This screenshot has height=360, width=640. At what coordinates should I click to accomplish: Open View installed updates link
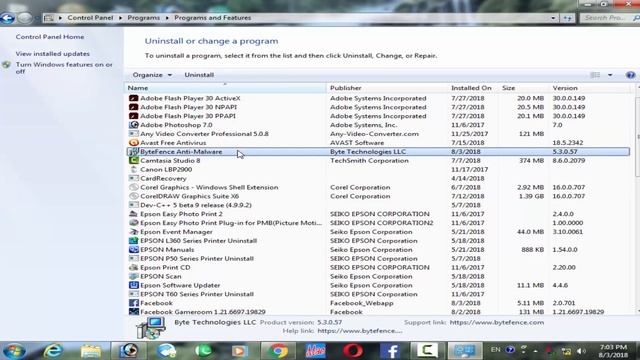(53, 53)
